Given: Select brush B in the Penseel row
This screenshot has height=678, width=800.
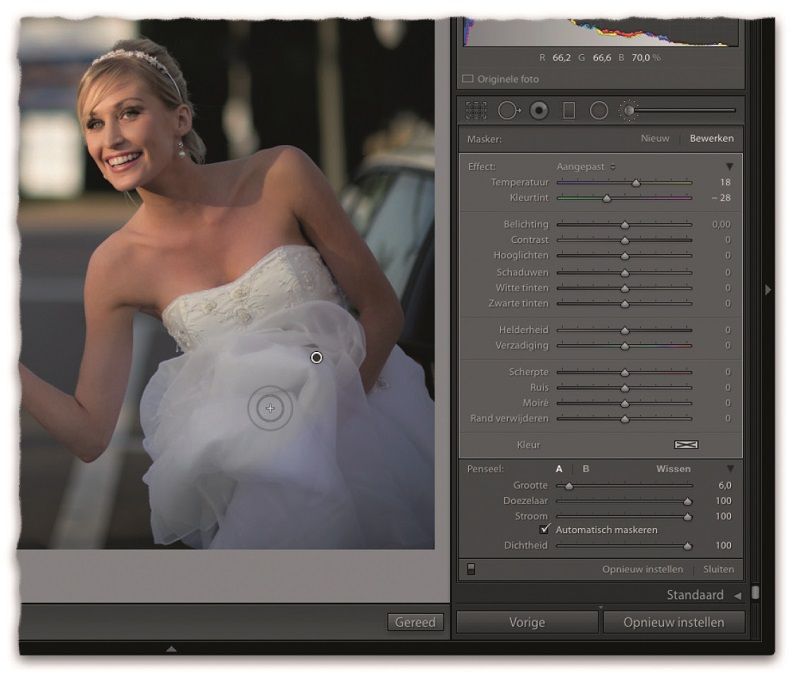Looking at the screenshot, I should click(586, 469).
